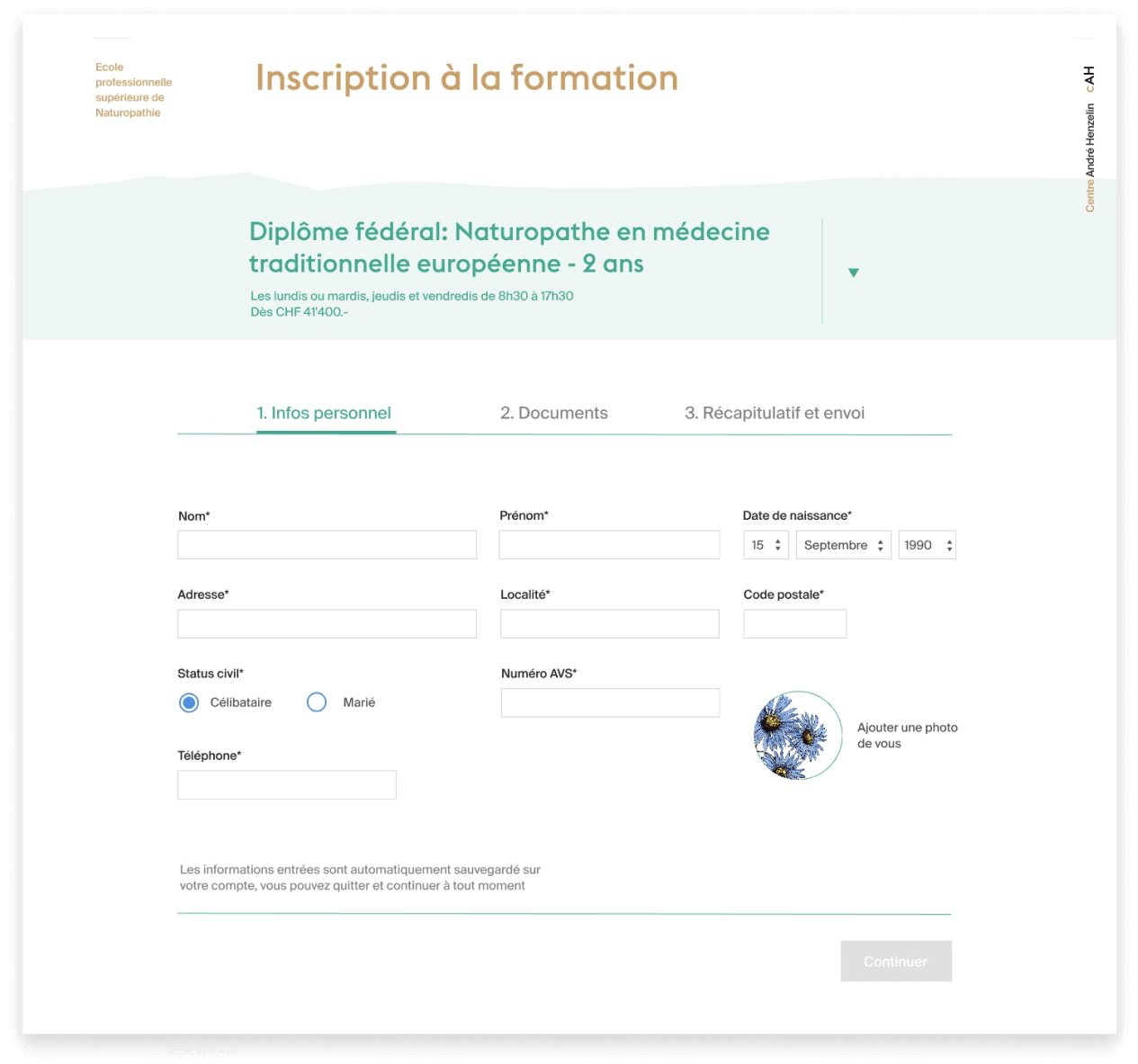Go to the 2. Documents tab
Image resolution: width=1138 pixels, height=1064 pixels.
coord(554,413)
